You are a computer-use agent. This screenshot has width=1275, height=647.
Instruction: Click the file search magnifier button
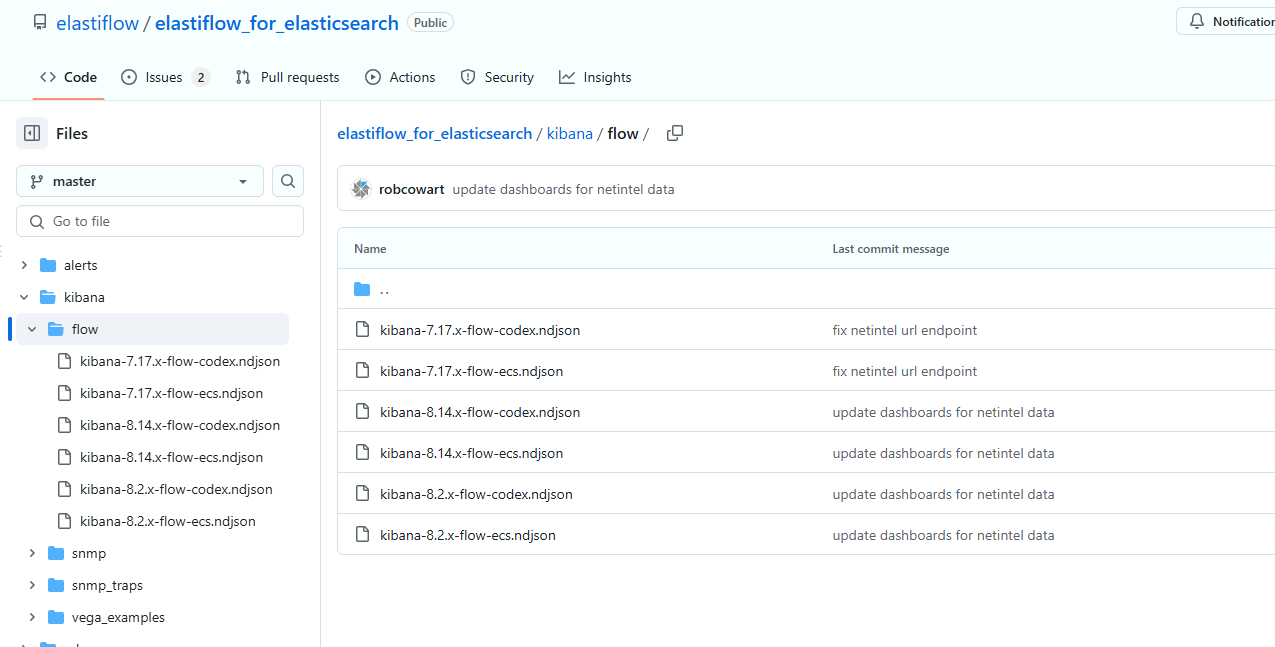(x=288, y=181)
